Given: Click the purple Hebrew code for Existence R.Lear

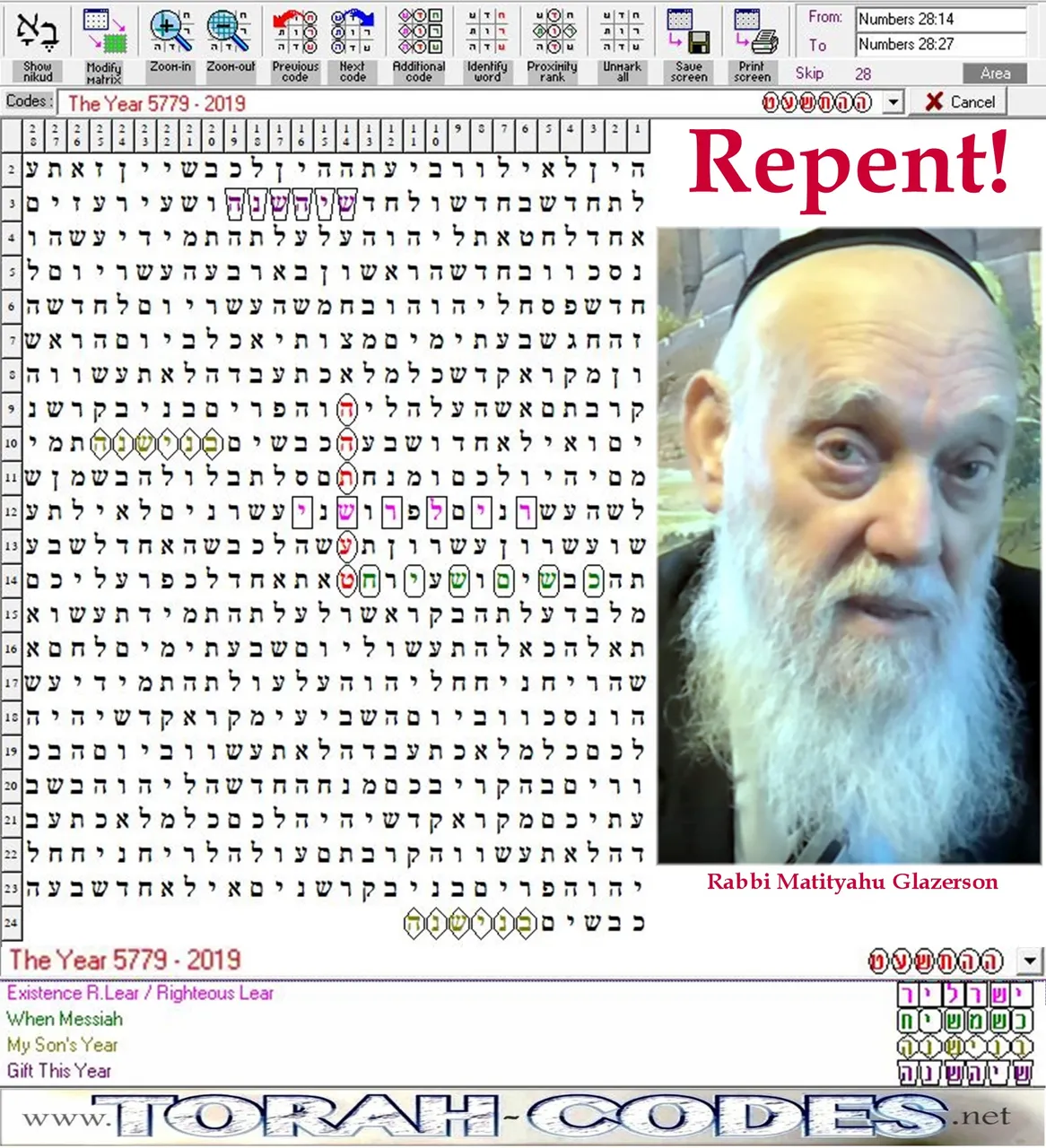Looking at the screenshot, I should coord(966,994).
